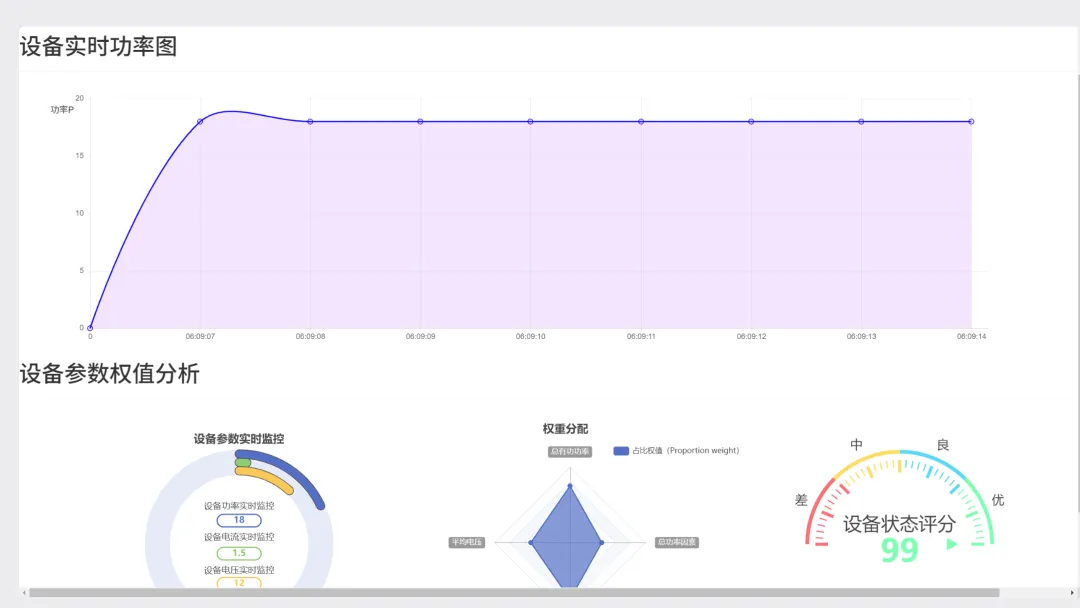Viewport: 1080px width, 608px height.
Task: Click the 设备功率实时监控 label
Action: click(x=239, y=505)
